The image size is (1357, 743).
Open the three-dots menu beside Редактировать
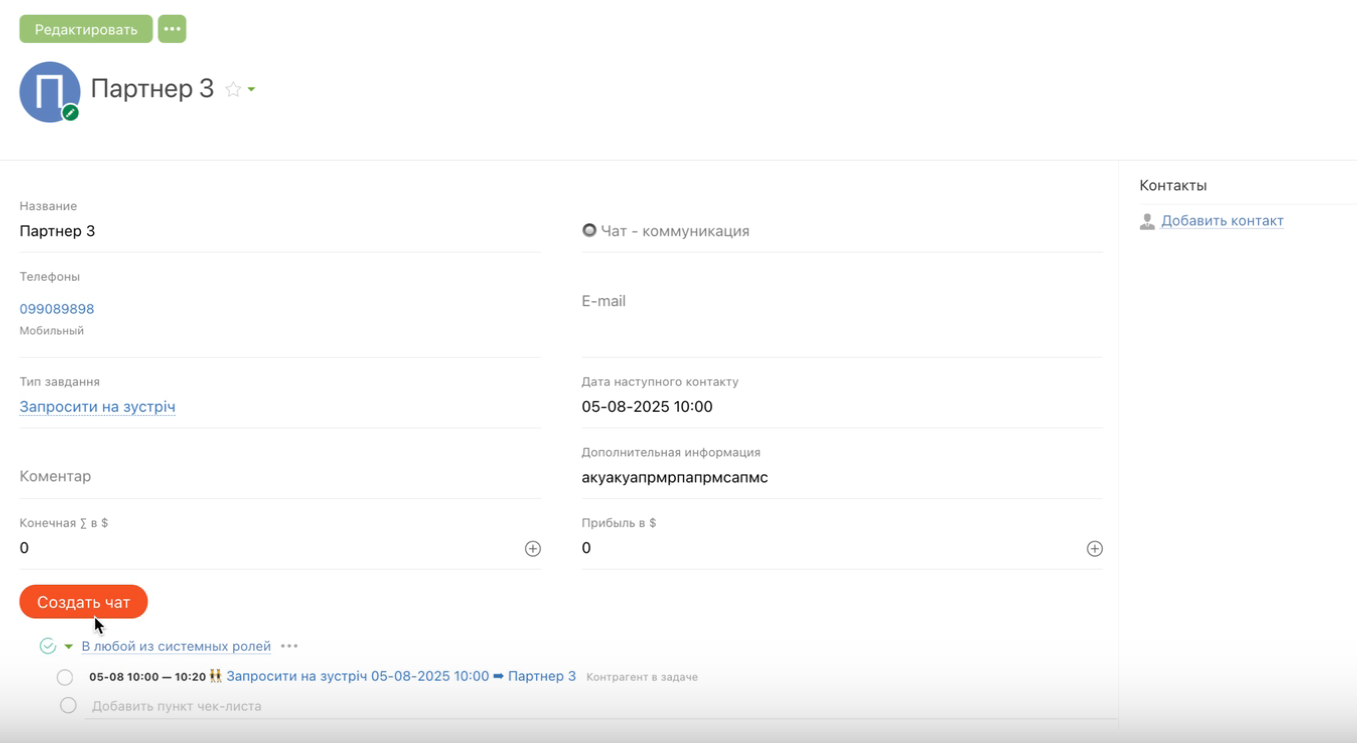pyautogui.click(x=172, y=29)
